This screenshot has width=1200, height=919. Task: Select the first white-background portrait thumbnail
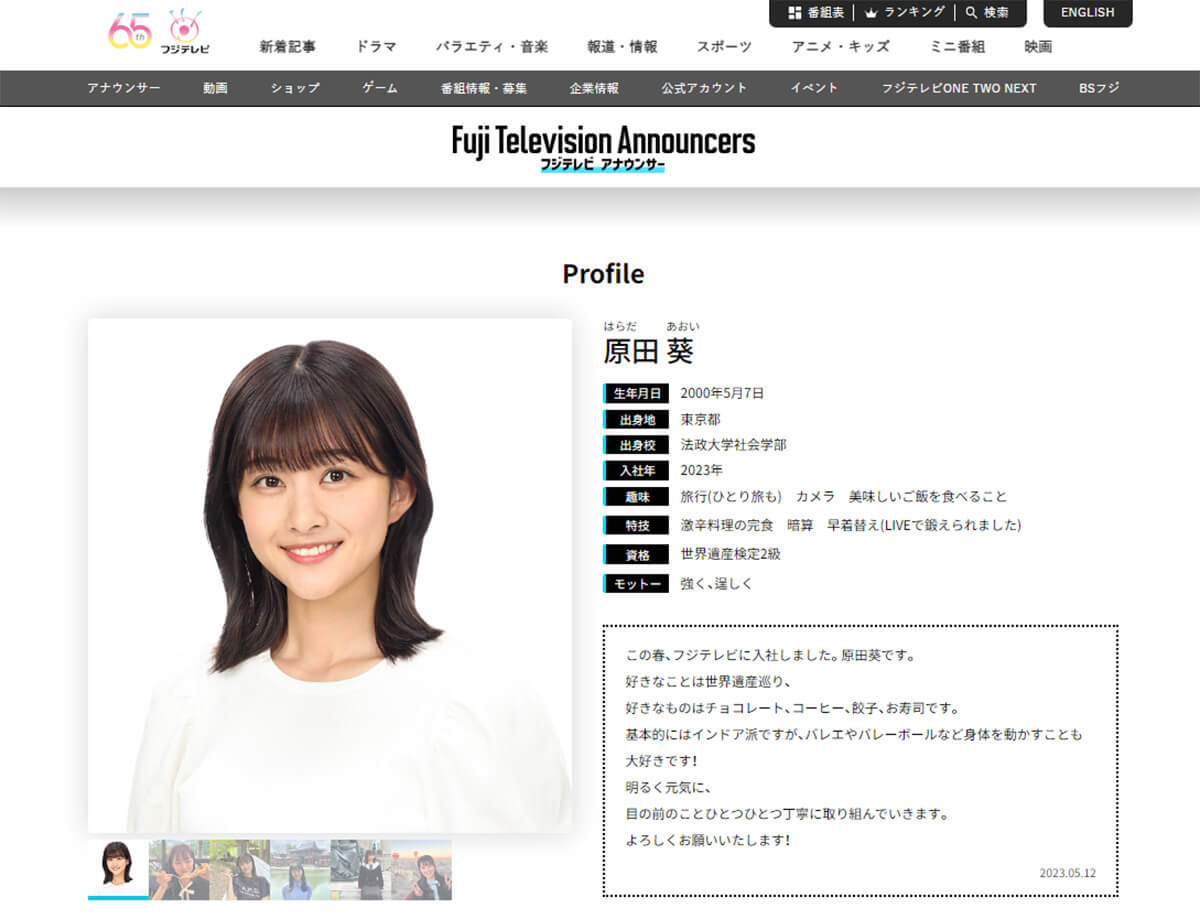pos(118,869)
